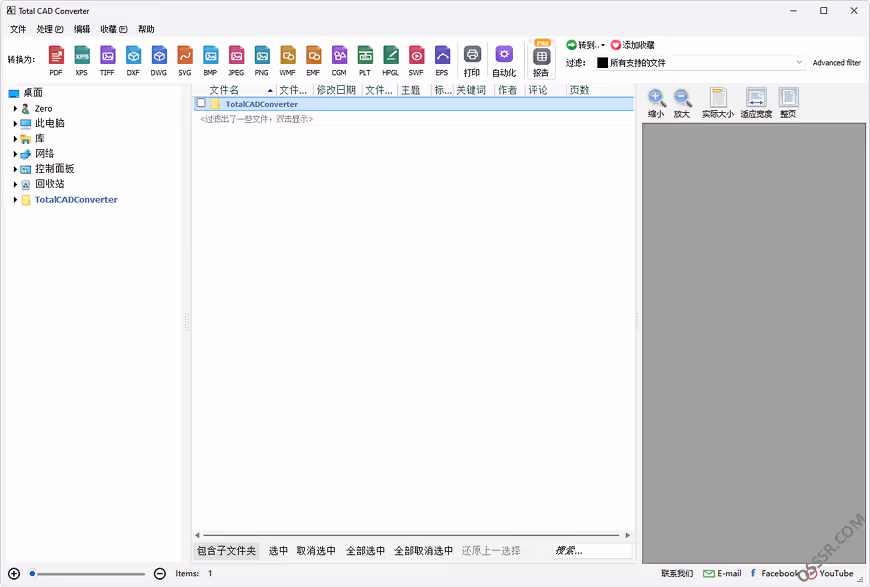Open the YouTube link

[x=831, y=574]
